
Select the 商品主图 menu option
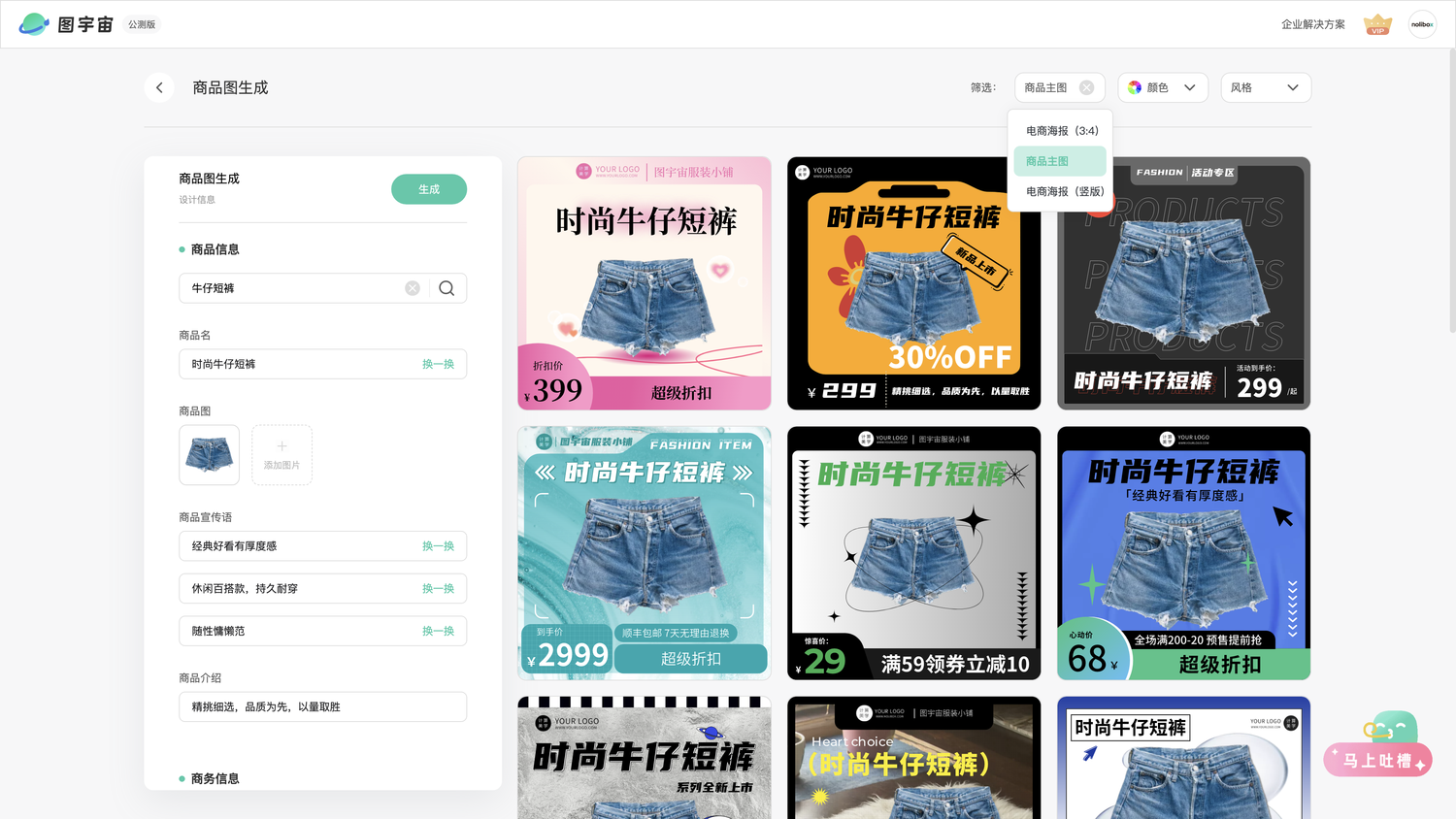click(x=1060, y=161)
